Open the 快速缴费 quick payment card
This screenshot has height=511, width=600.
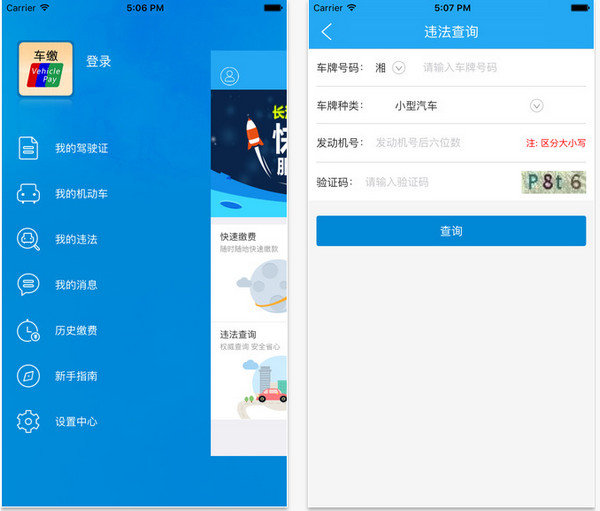tap(249, 273)
